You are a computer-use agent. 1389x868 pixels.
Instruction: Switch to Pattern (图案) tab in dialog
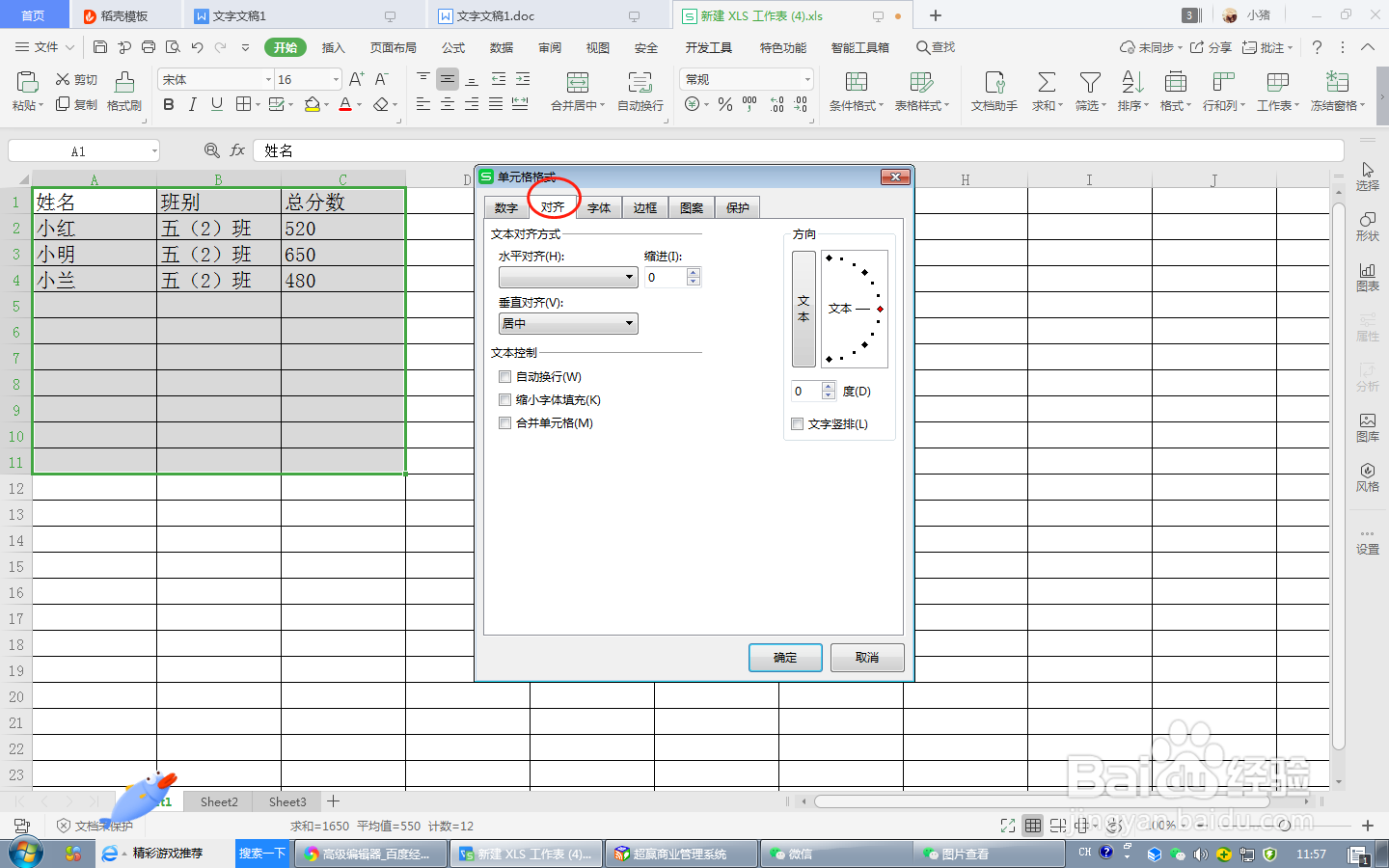click(x=692, y=208)
